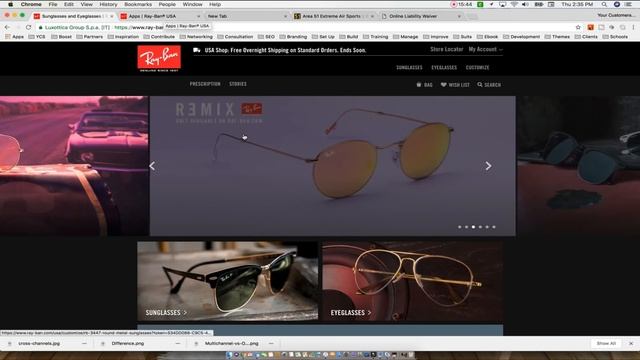Open the CUSTOMIZE navigation link
This screenshot has width=640, height=360.
[477, 67]
